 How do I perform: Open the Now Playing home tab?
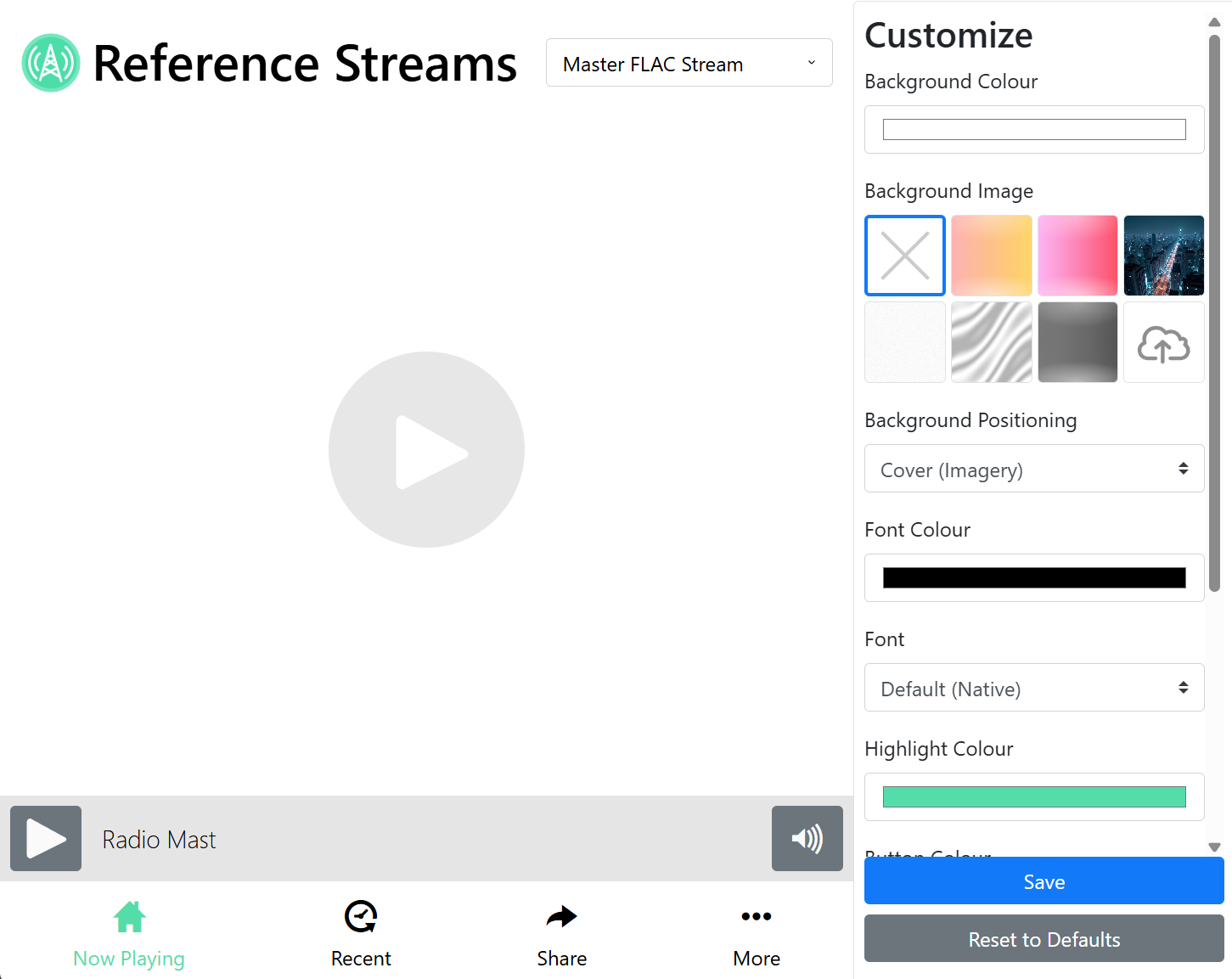click(129, 933)
